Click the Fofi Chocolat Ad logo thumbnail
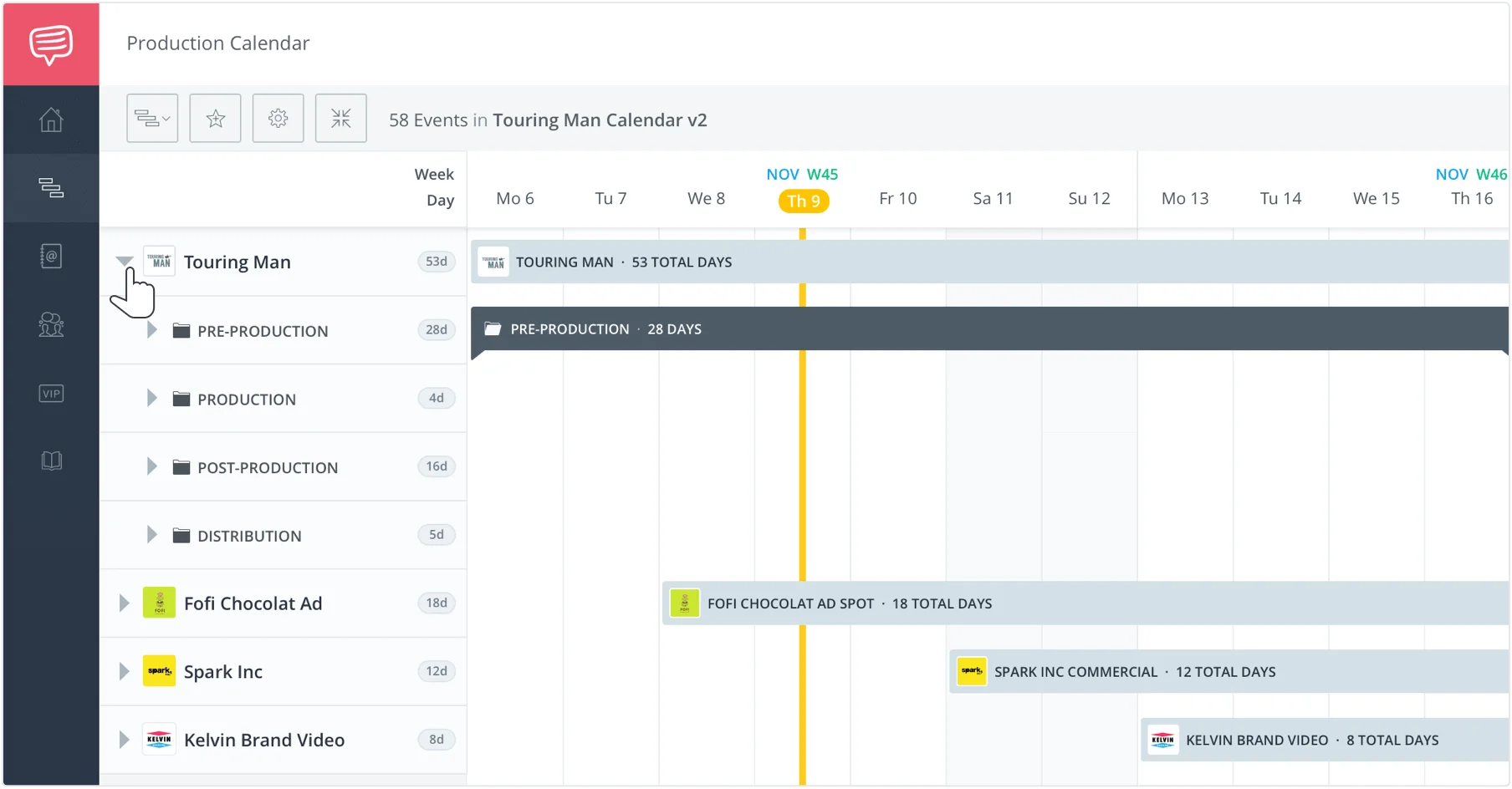The image size is (1512, 789). (159, 603)
